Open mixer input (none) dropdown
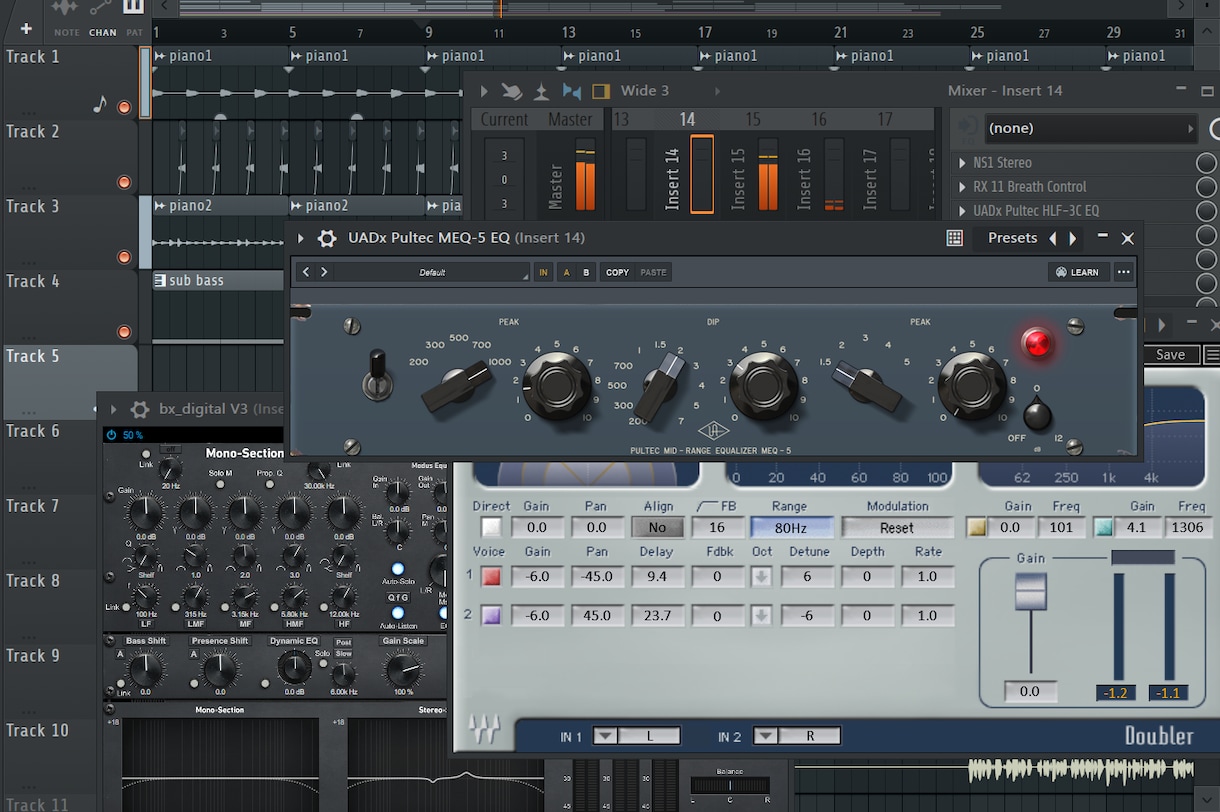This screenshot has height=812, width=1220. point(1089,128)
